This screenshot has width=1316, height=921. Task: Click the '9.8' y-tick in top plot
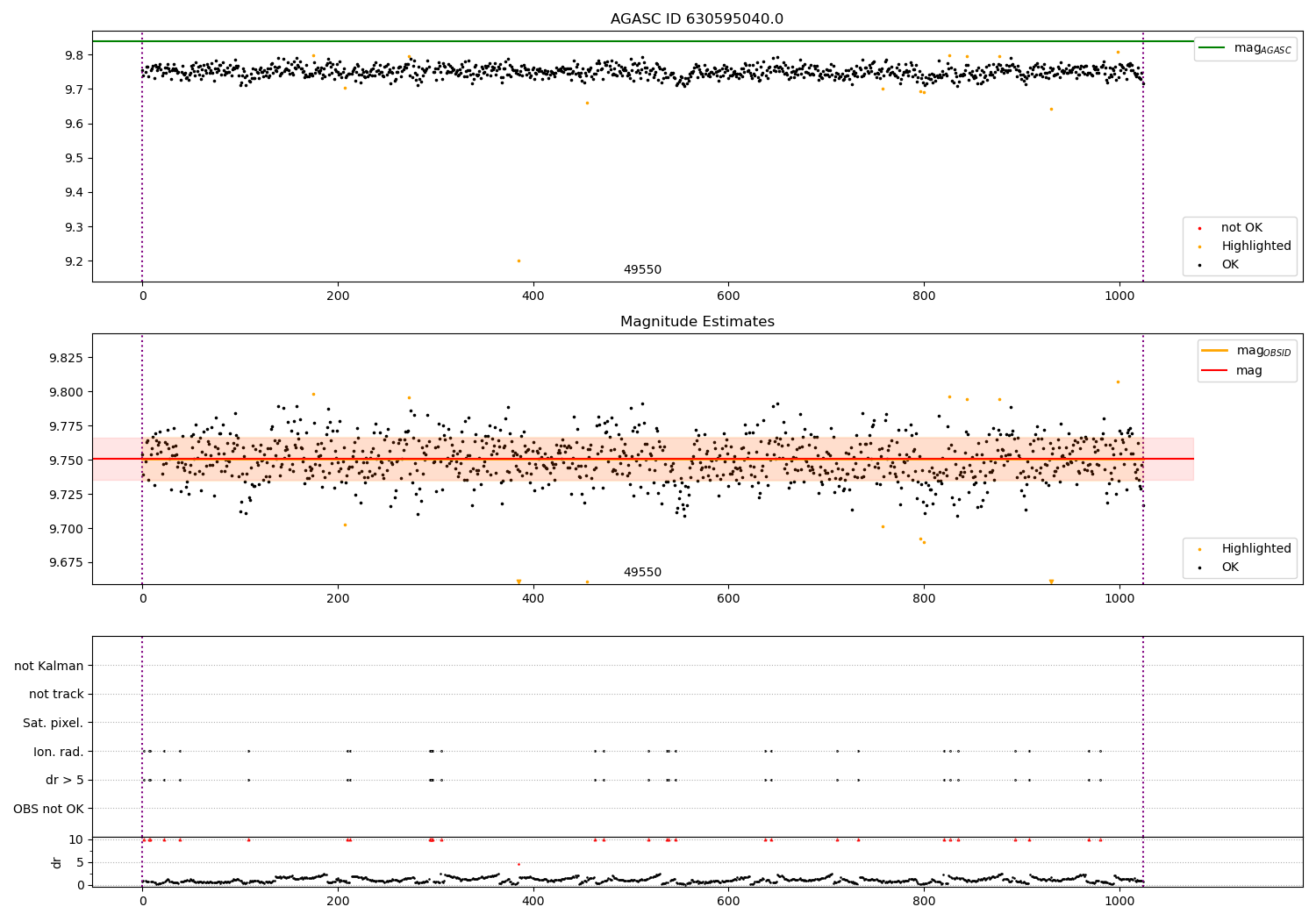(x=74, y=55)
